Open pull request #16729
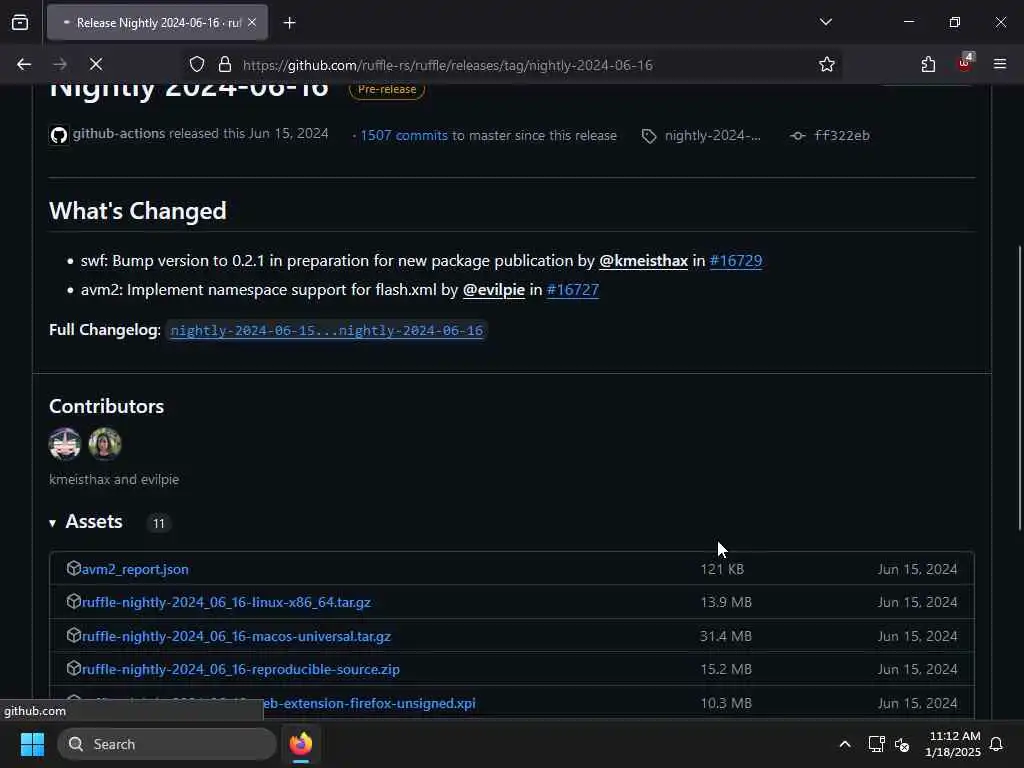Viewport: 1024px width, 768px height. 735,261
